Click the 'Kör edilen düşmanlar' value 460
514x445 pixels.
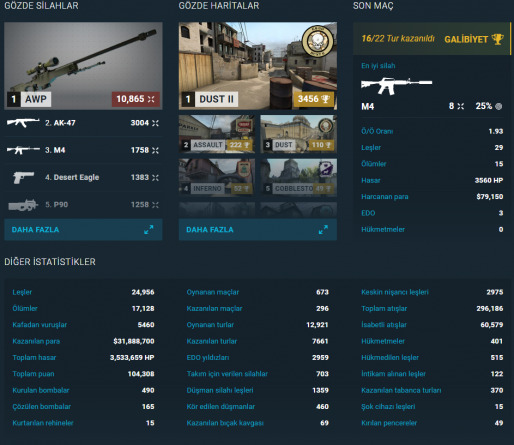tap(322, 407)
